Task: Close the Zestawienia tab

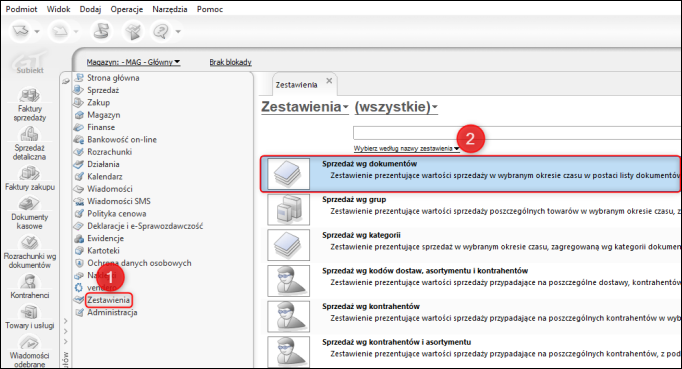Action: coord(329,81)
